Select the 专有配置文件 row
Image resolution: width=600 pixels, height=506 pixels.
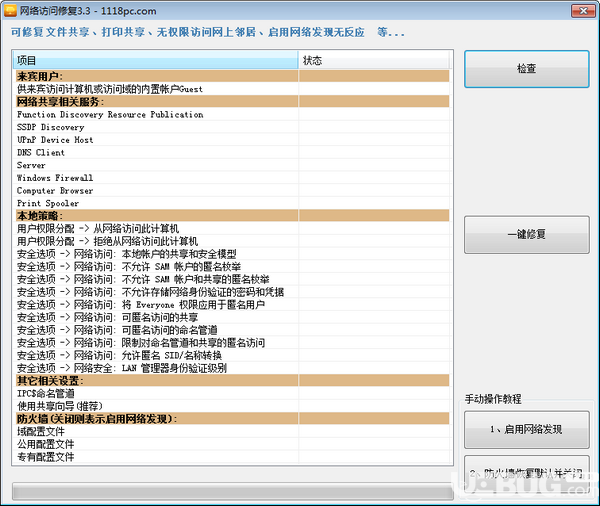point(232,457)
